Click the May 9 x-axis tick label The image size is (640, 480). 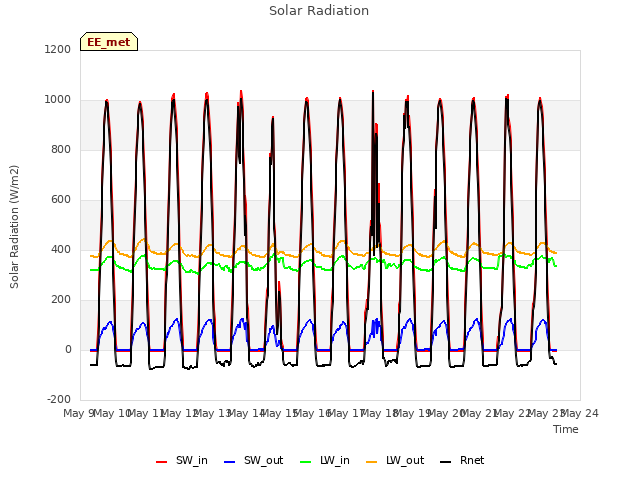[78, 414]
